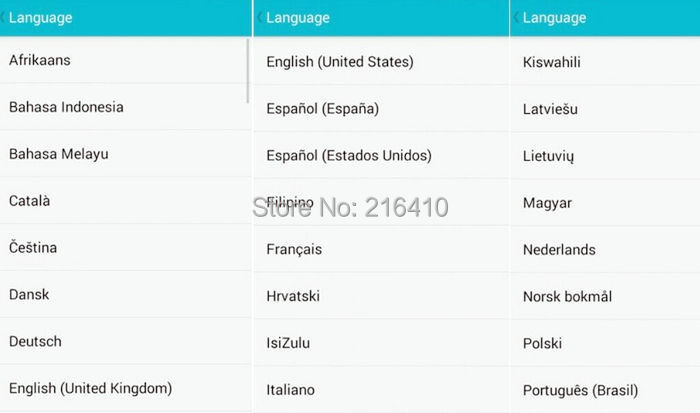The height and width of the screenshot is (413, 700).
Task: Pick Català language option
Action: pos(30,201)
